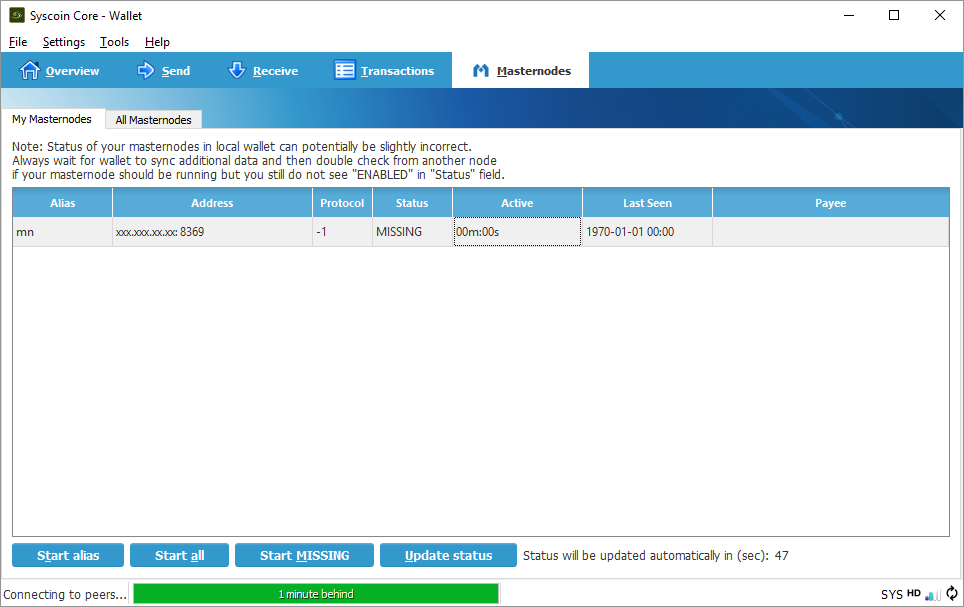Open the Settings menu
The image size is (964, 607).
[64, 42]
